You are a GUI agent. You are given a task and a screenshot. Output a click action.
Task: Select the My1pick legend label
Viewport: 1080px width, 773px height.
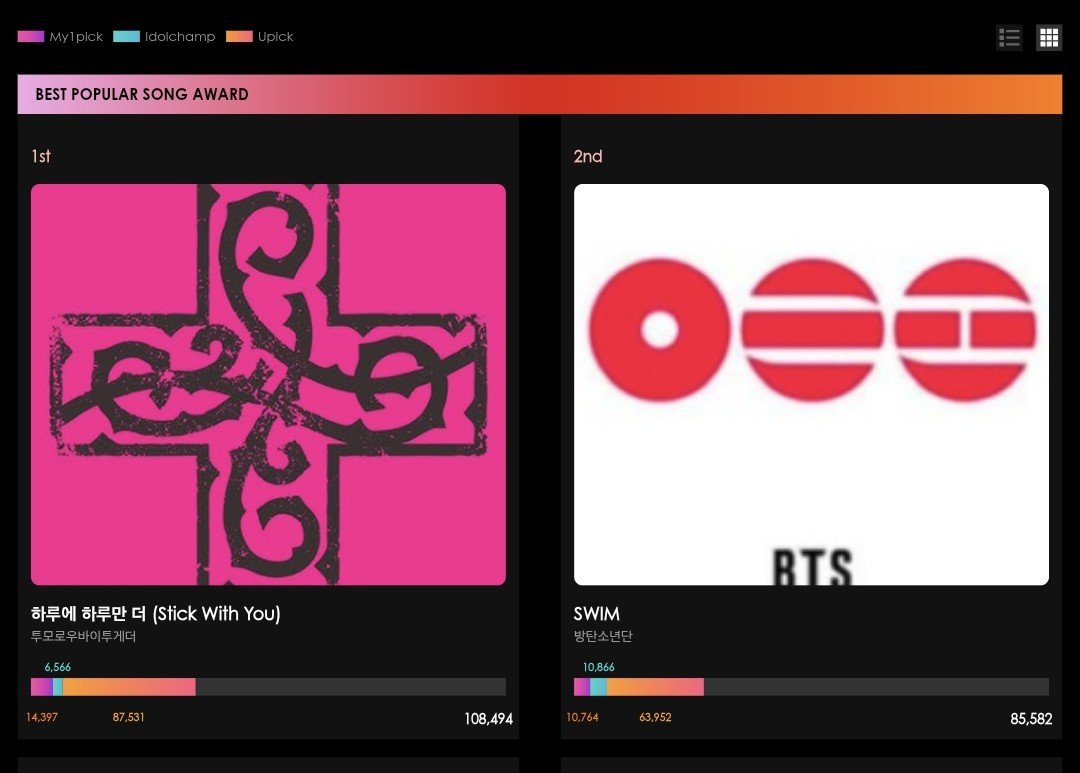[76, 37]
